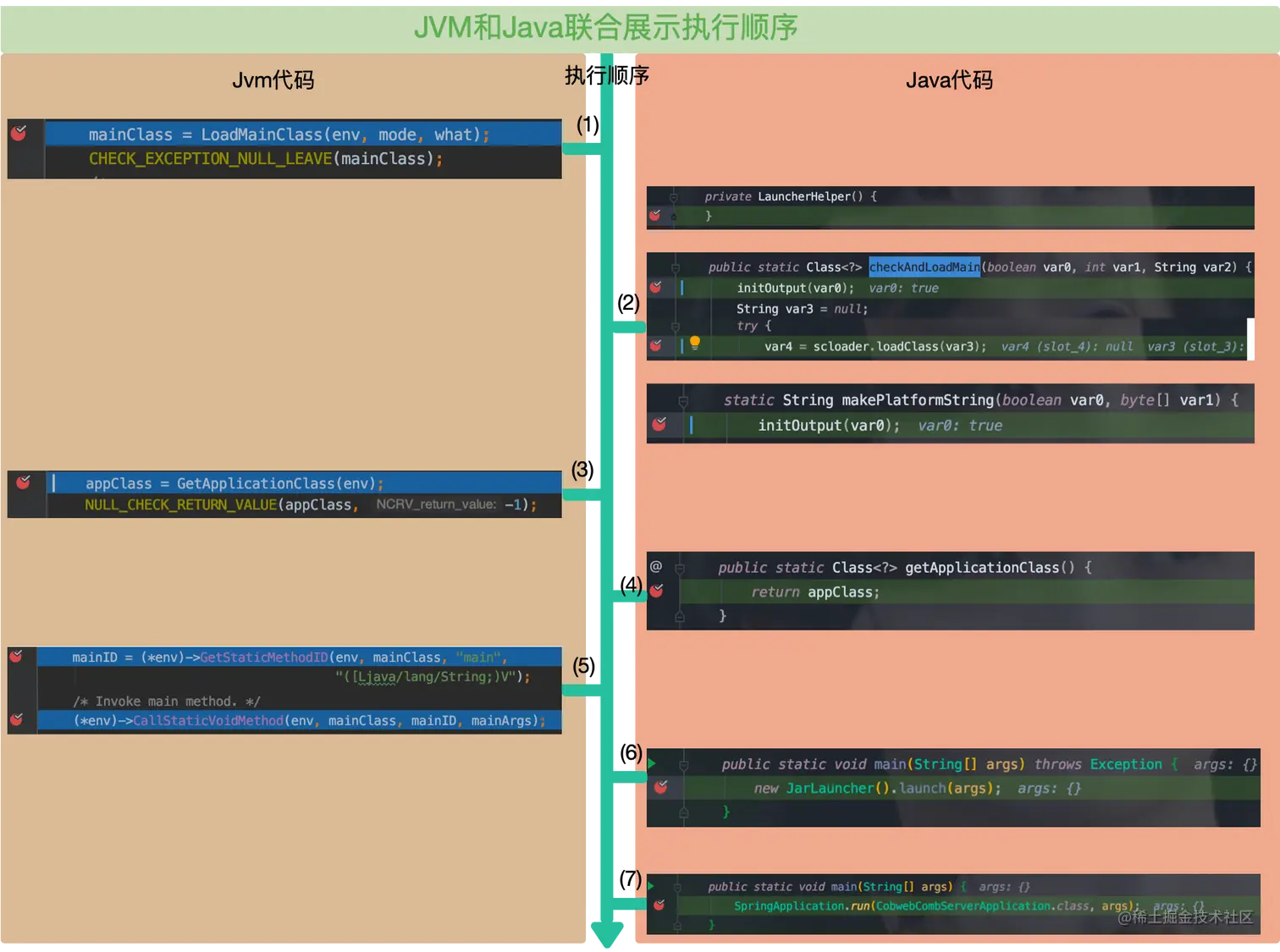Click the /* Invoke main method. */ comment
This screenshot has width=1280, height=952.
[166, 702]
